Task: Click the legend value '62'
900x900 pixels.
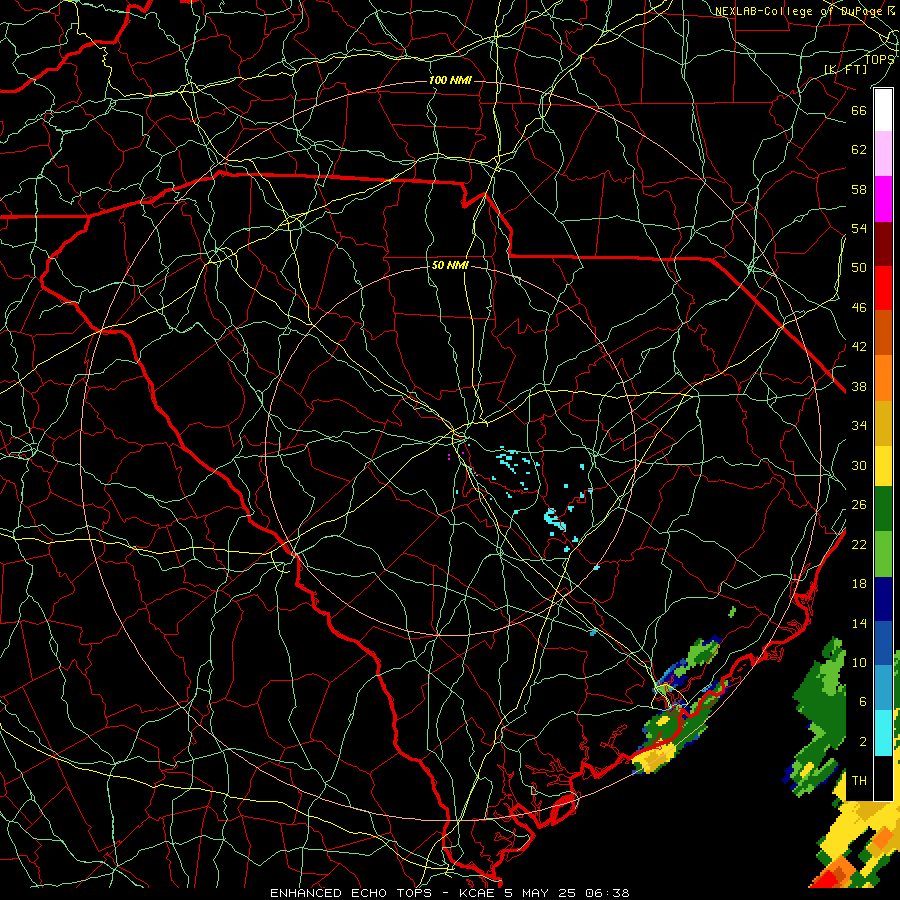Action: [859, 150]
